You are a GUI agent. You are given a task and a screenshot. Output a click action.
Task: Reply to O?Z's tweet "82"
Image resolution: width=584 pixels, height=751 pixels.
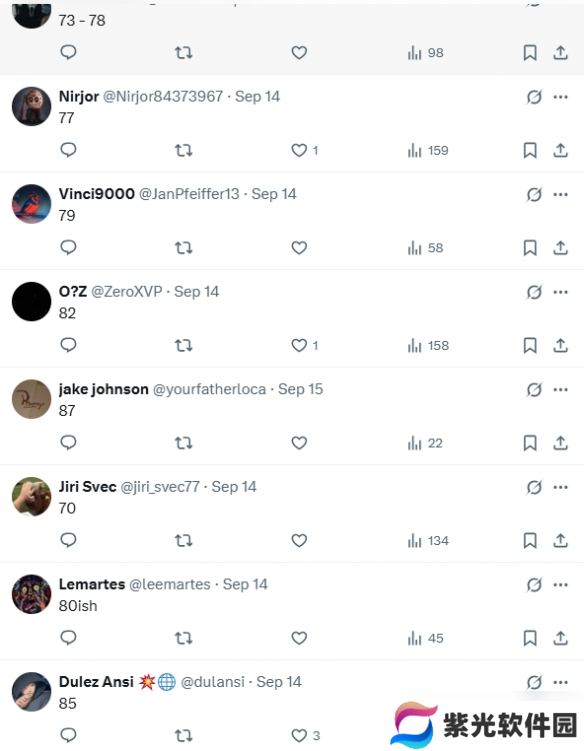pos(69,345)
